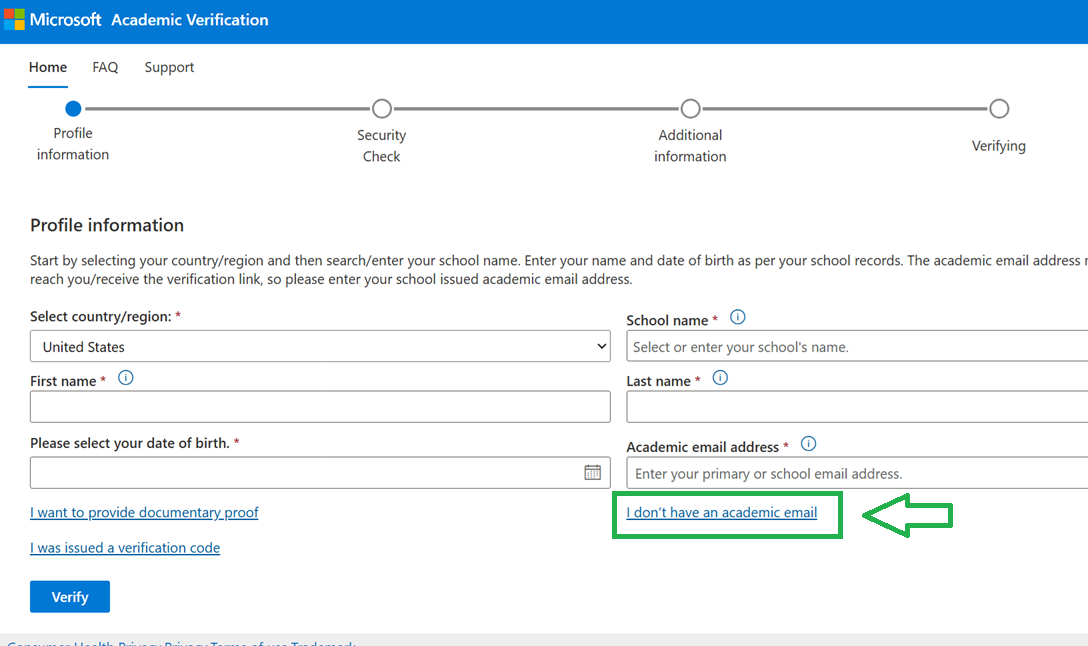Select the Profile information step marker
This screenshot has height=646, width=1088.
pos(73,109)
